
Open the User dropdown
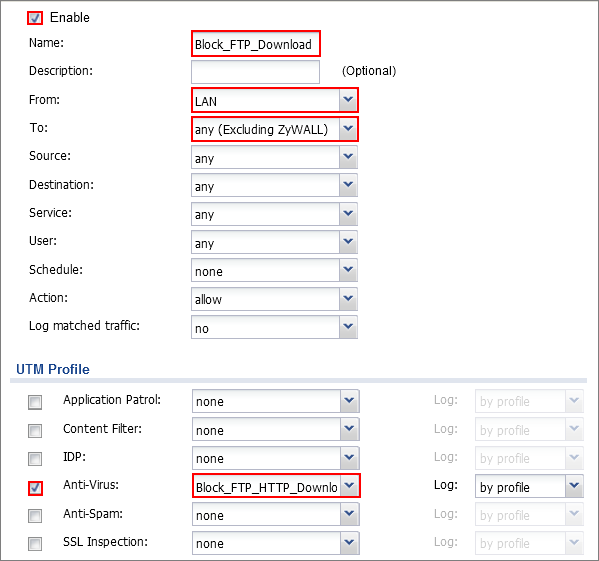point(274,242)
